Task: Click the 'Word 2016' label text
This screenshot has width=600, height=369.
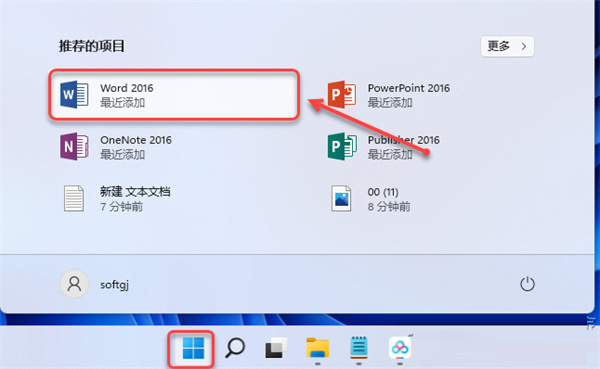Action: (127, 88)
